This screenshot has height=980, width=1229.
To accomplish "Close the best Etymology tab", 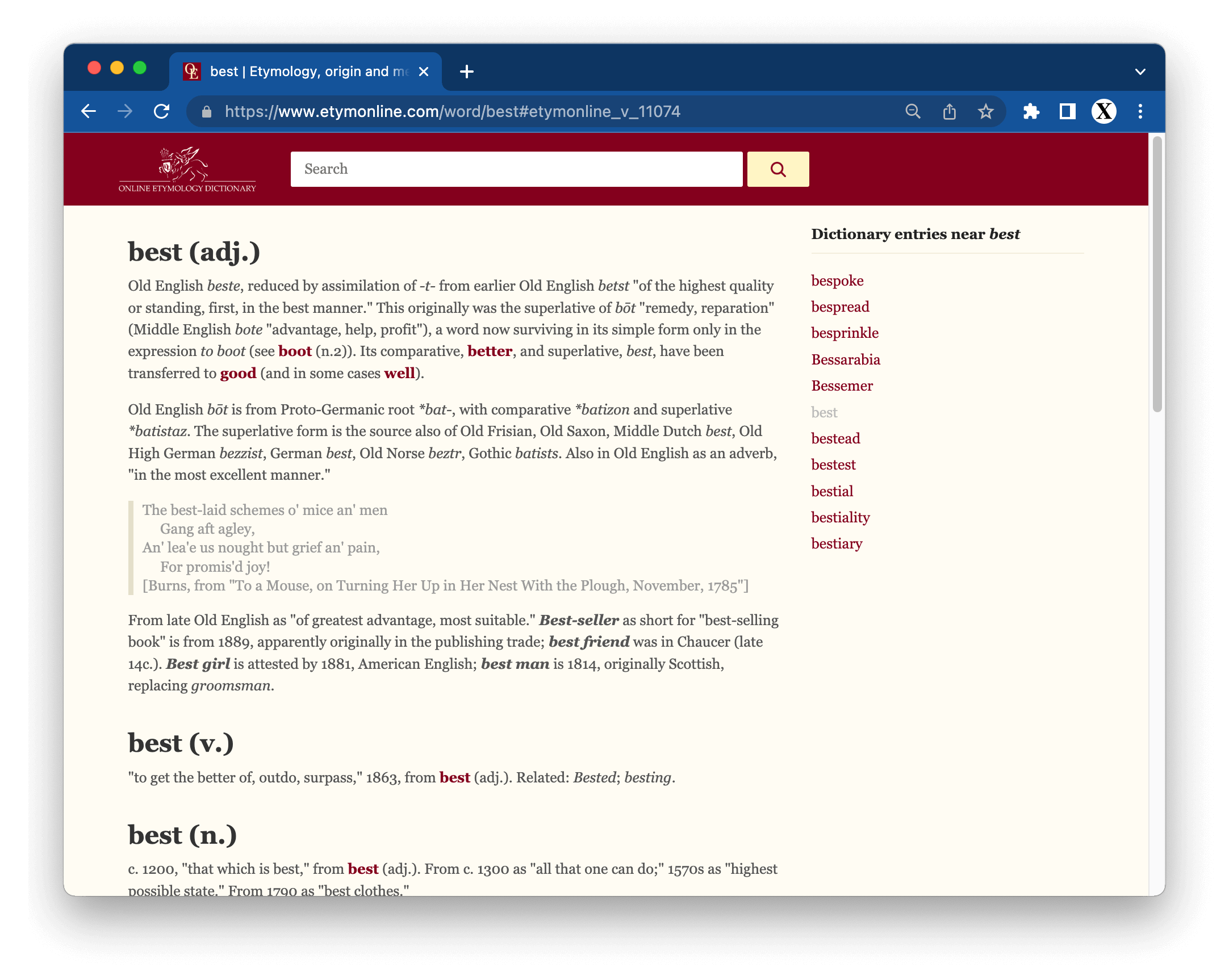I will click(x=424, y=72).
